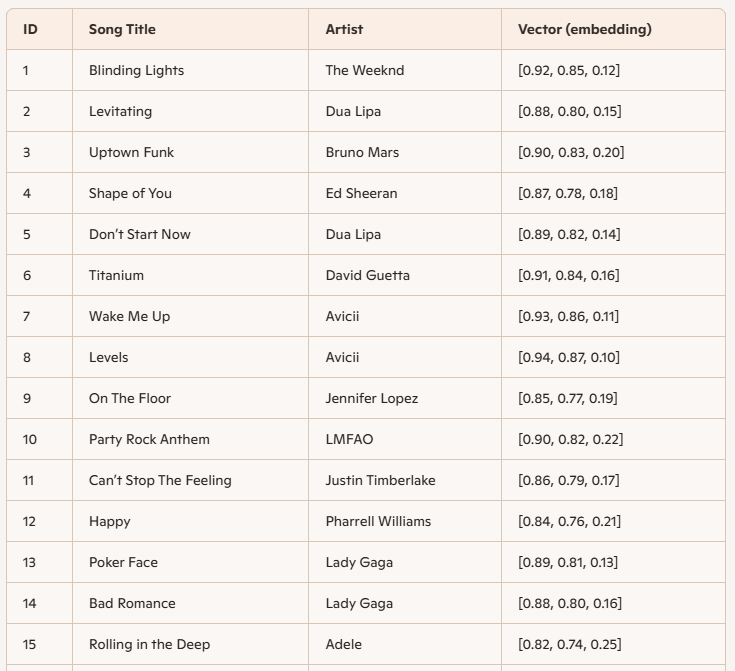735x671 pixels.
Task: Click the Jennifer Lopez artist cell
Action: coord(371,398)
